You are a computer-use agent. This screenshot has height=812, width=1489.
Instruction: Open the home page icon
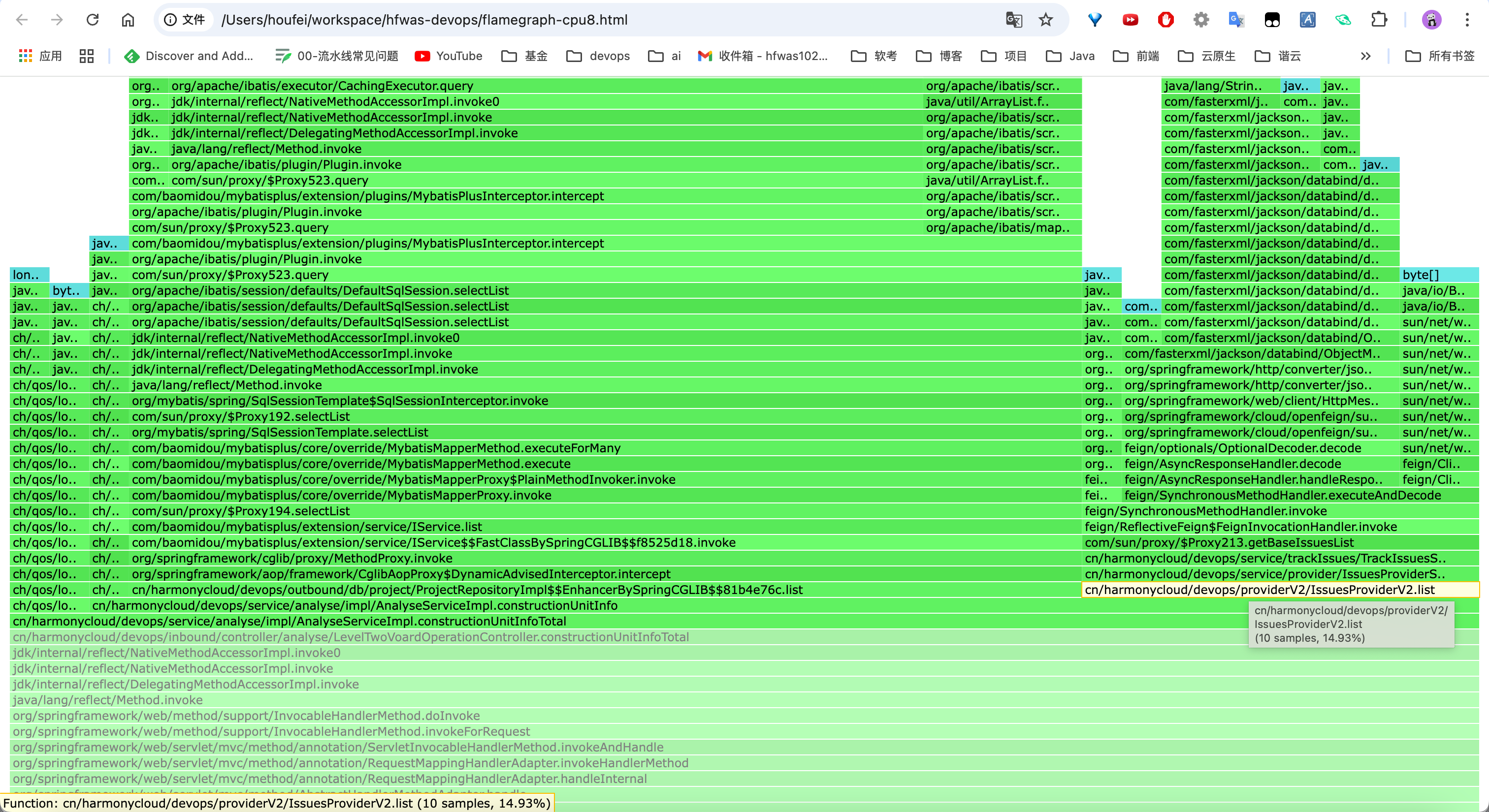tap(128, 20)
